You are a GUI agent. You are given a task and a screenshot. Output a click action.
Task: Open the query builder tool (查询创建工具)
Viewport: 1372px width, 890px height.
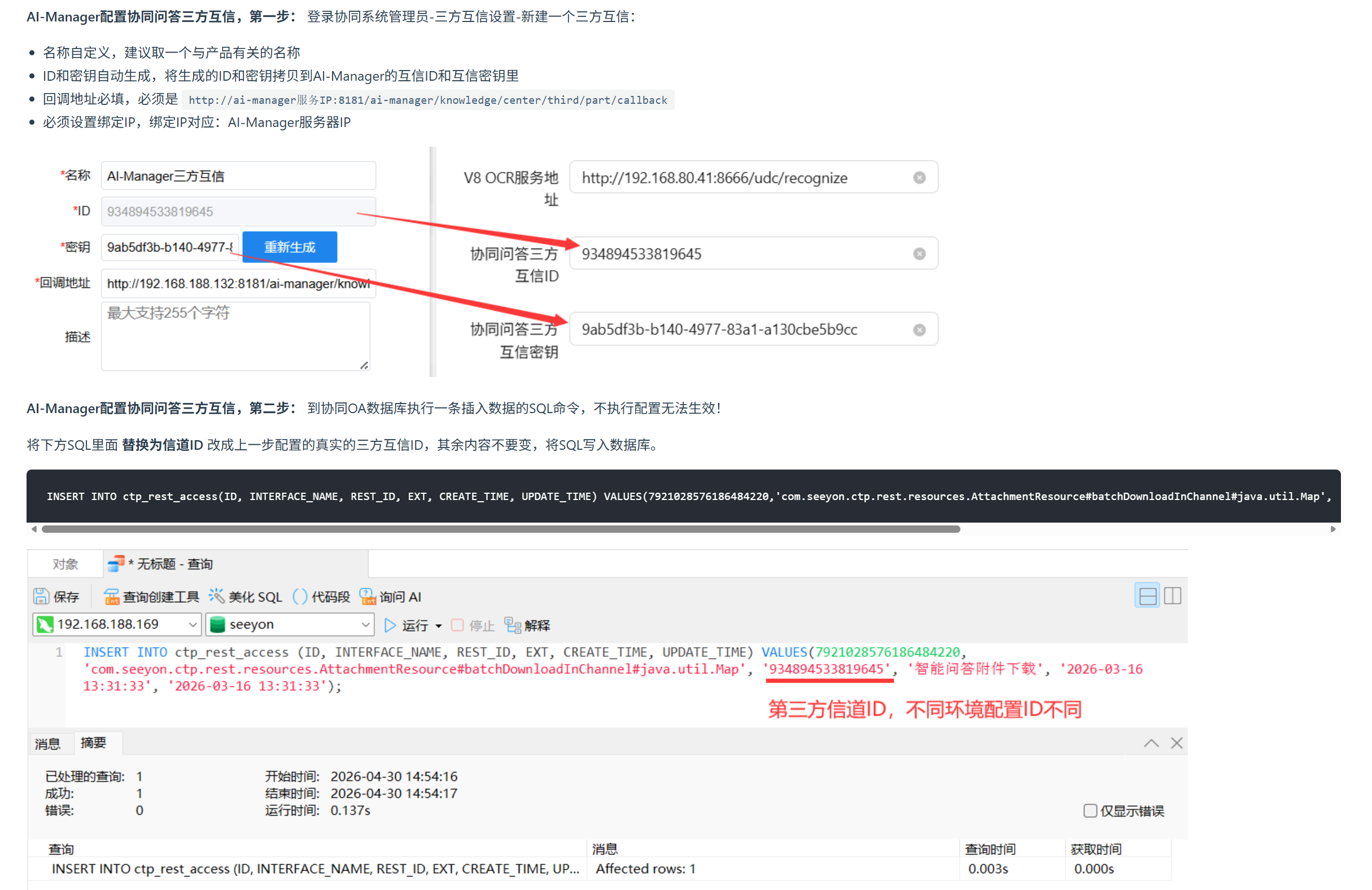tap(152, 597)
